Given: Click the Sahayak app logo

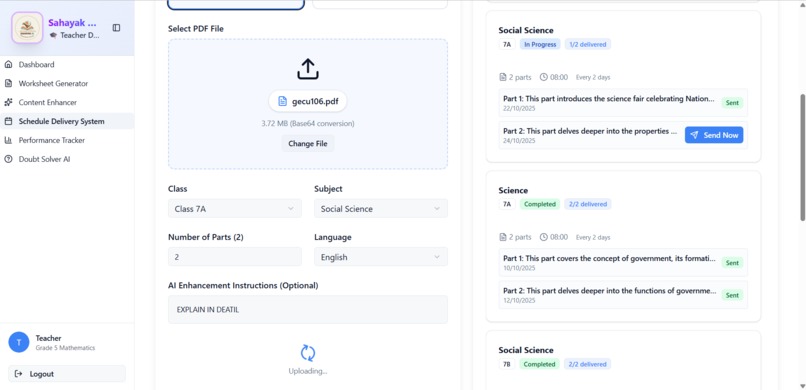Looking at the screenshot, I should click(27, 28).
